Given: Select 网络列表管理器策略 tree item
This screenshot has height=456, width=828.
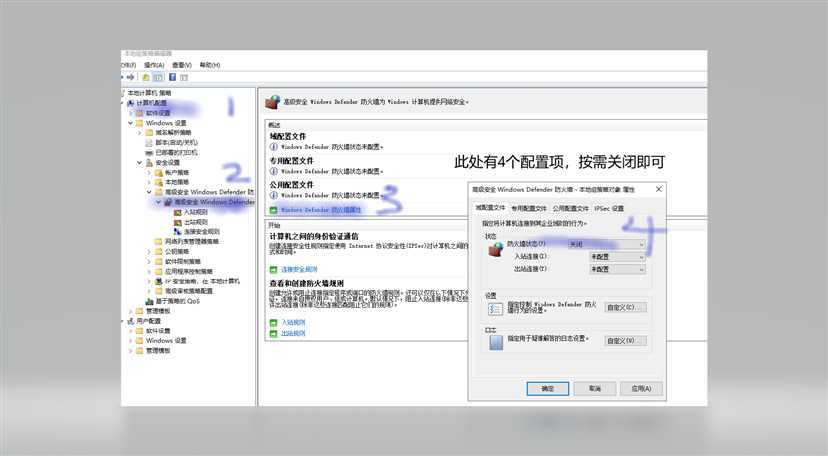Looking at the screenshot, I should [x=191, y=242].
